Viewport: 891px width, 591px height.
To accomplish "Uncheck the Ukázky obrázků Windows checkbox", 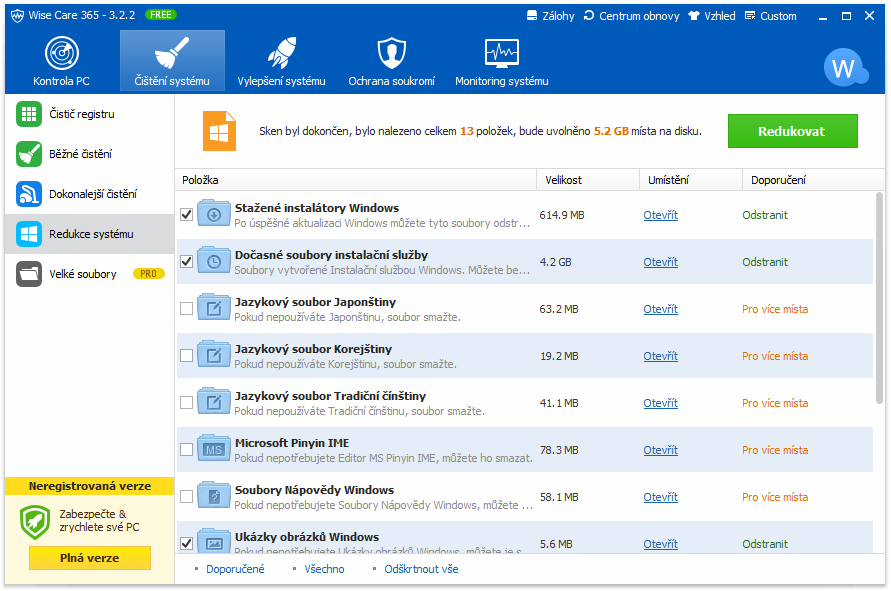I will tap(186, 544).
